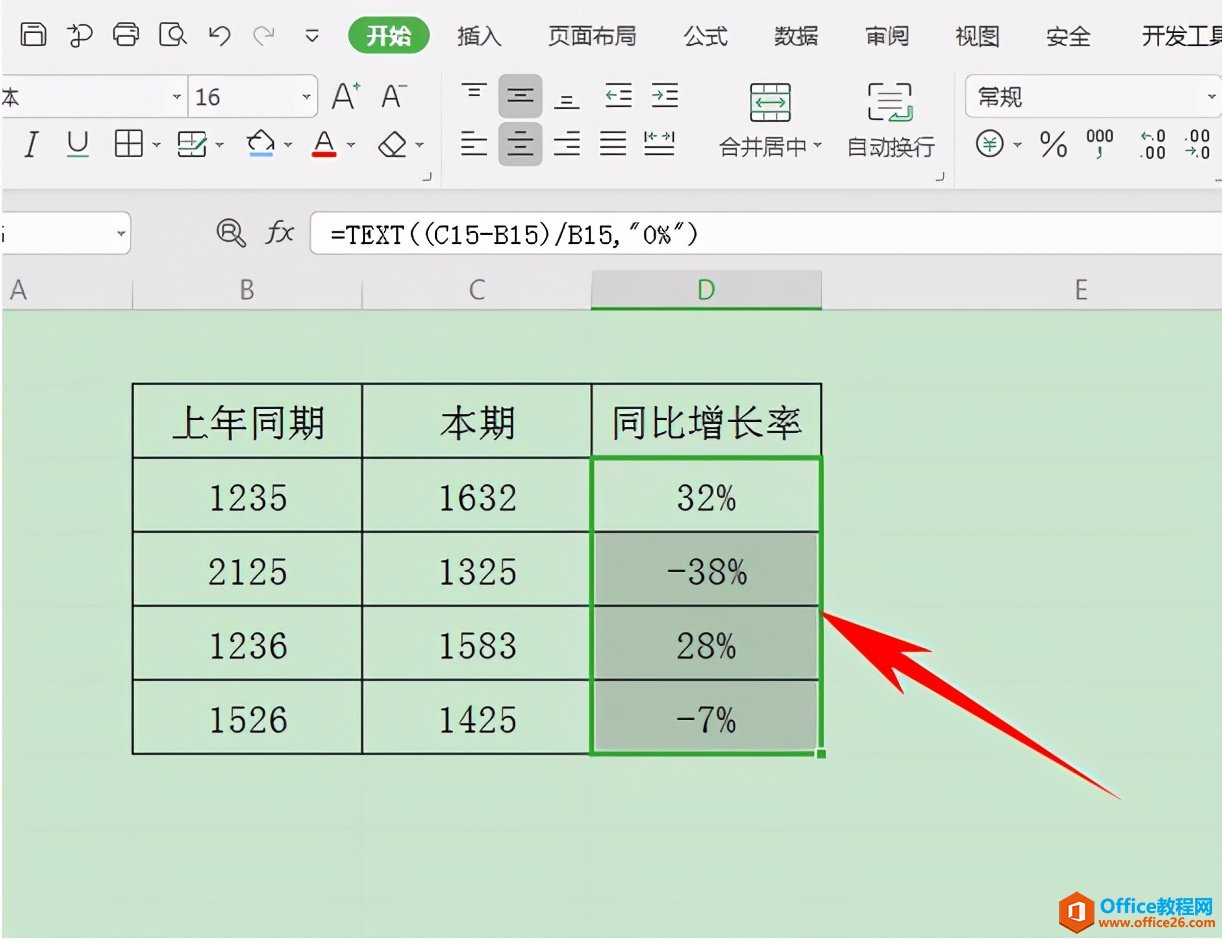Image resolution: width=1222 pixels, height=940 pixels.
Task: Open the 页面布局 tab
Action: click(x=592, y=36)
